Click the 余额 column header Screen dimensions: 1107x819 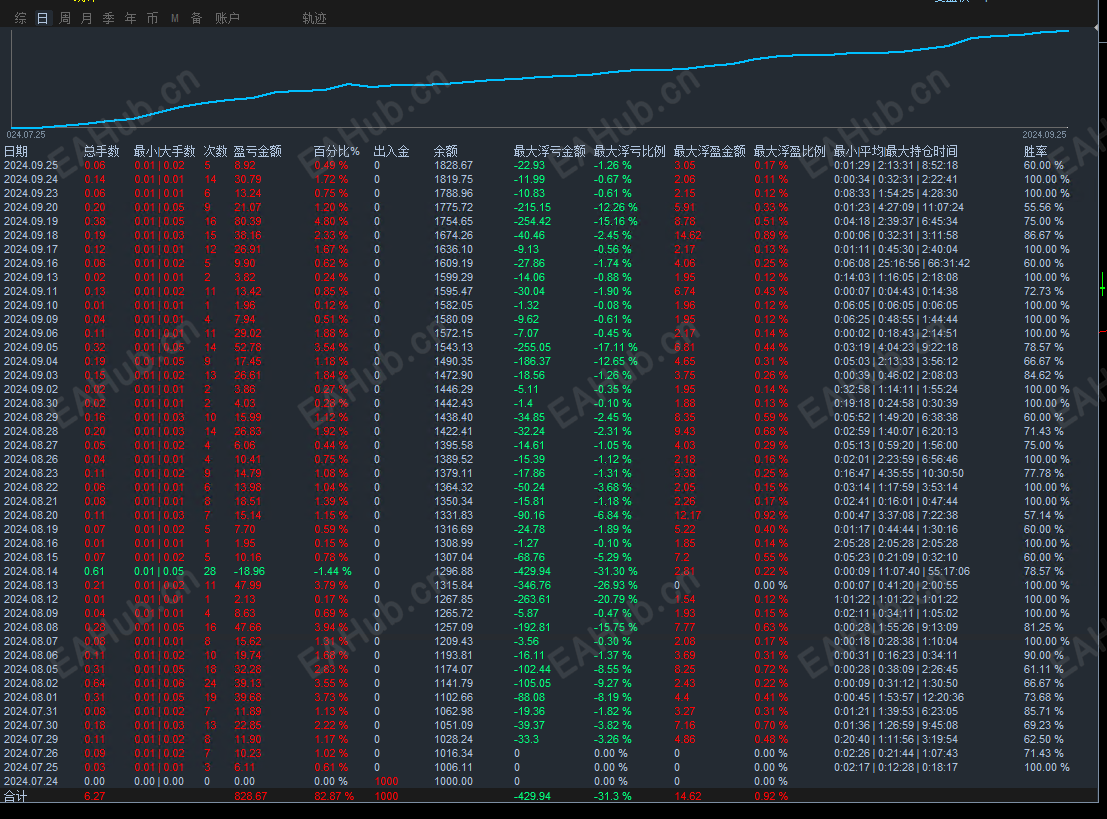[x=445, y=151]
